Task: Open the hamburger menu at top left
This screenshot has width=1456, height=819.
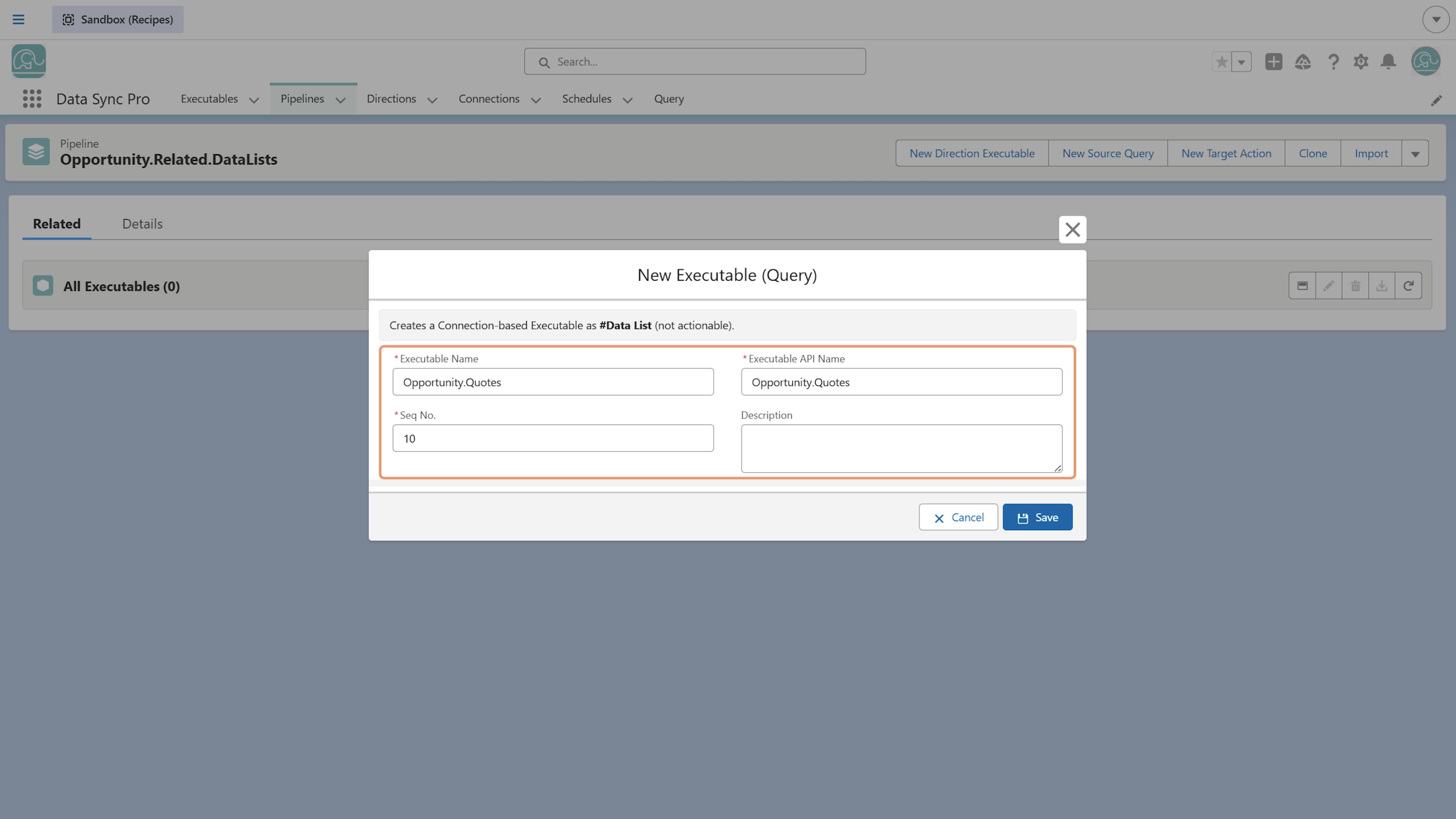Action: tap(18, 19)
